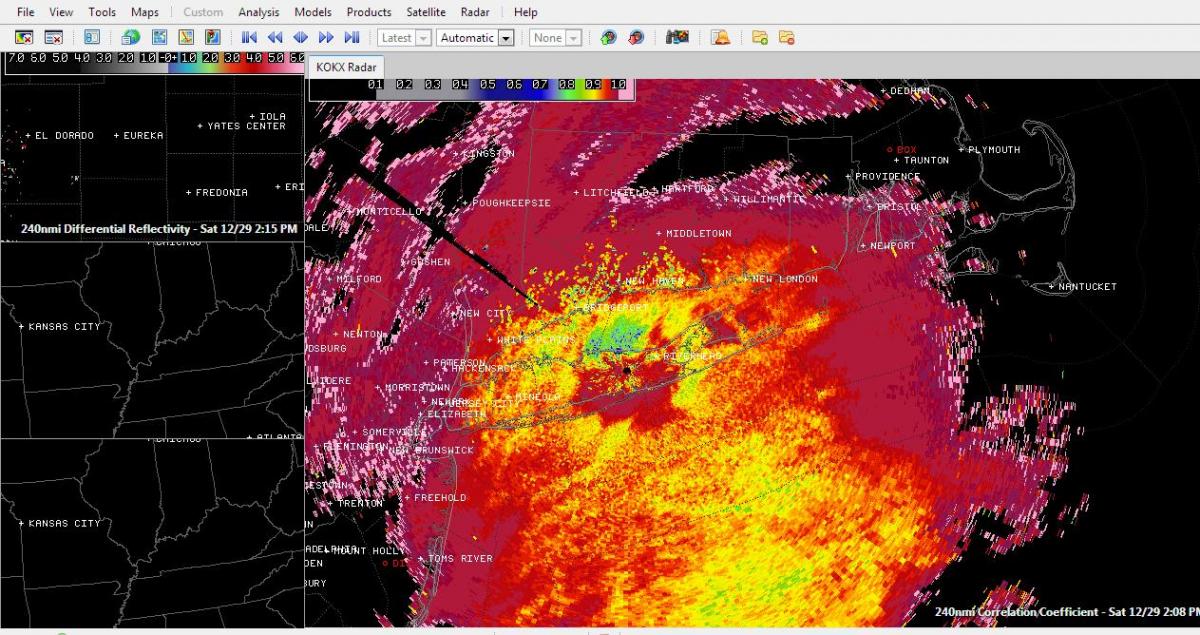Click the clear panel toolbar icon with red X

[x=54, y=37]
